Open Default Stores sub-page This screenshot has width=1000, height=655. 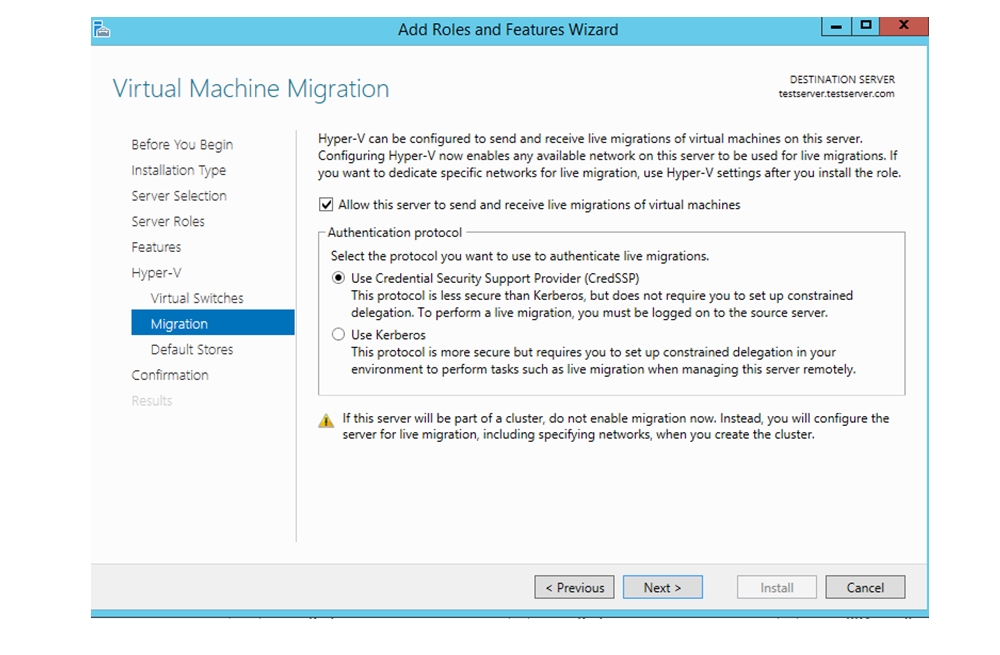click(x=191, y=350)
